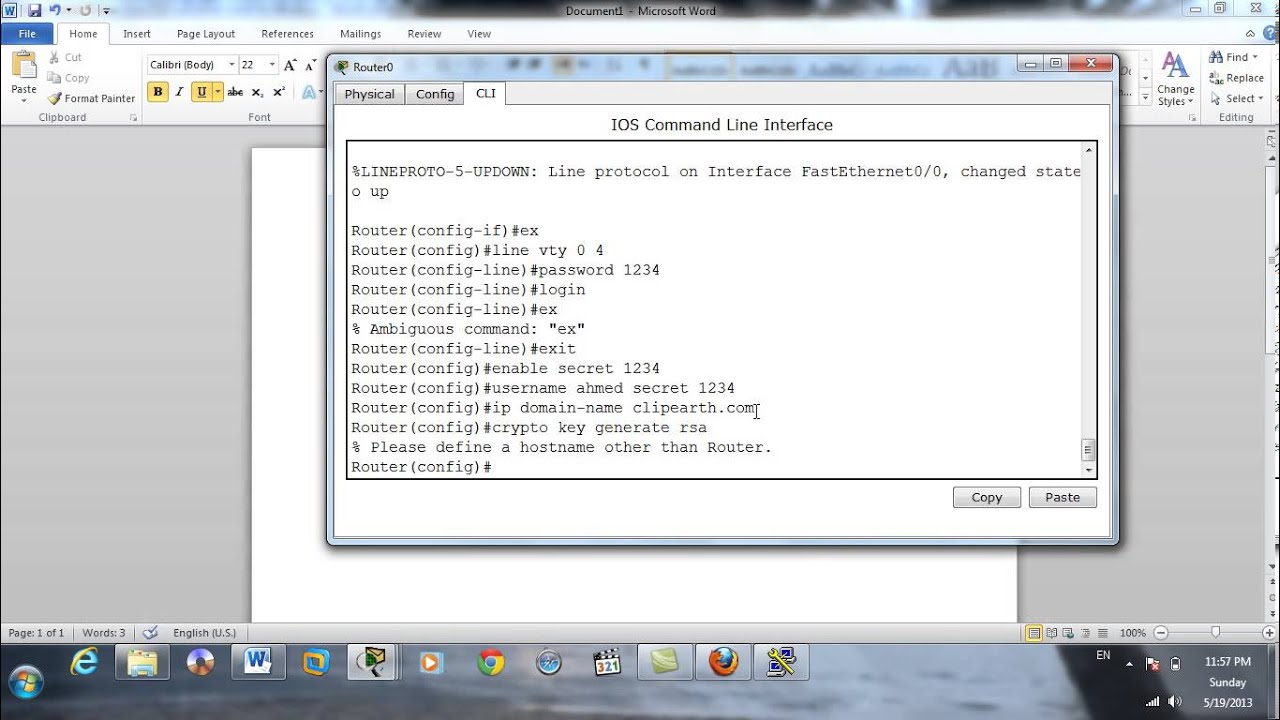Click the Paste clipboard icon in Word
This screenshot has width=1280, height=720.
[x=24, y=66]
